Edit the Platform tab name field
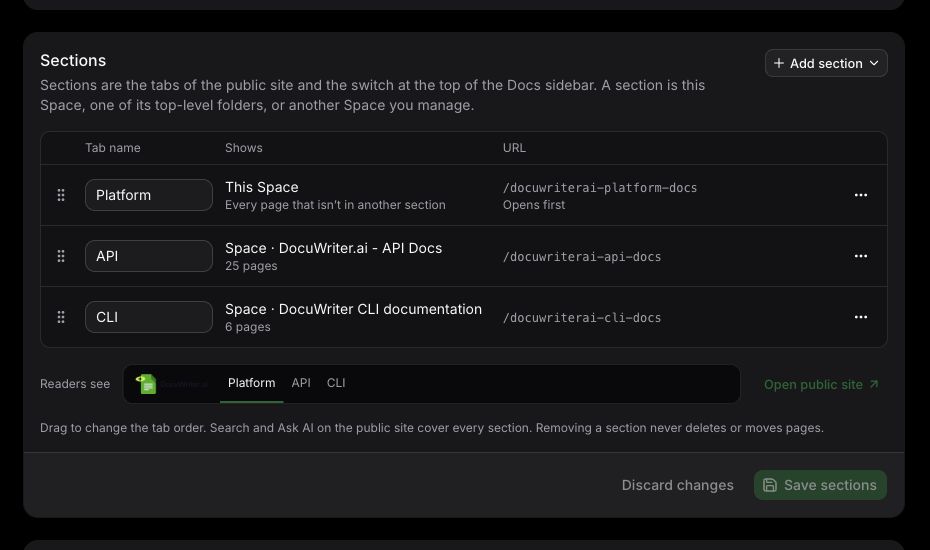The height and width of the screenshot is (550, 930). tap(149, 195)
